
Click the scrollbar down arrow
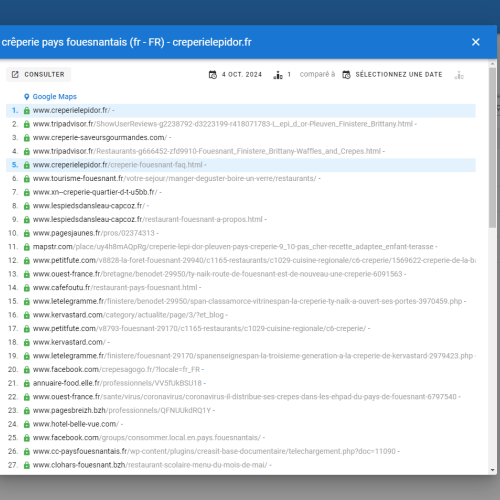click(x=493, y=471)
